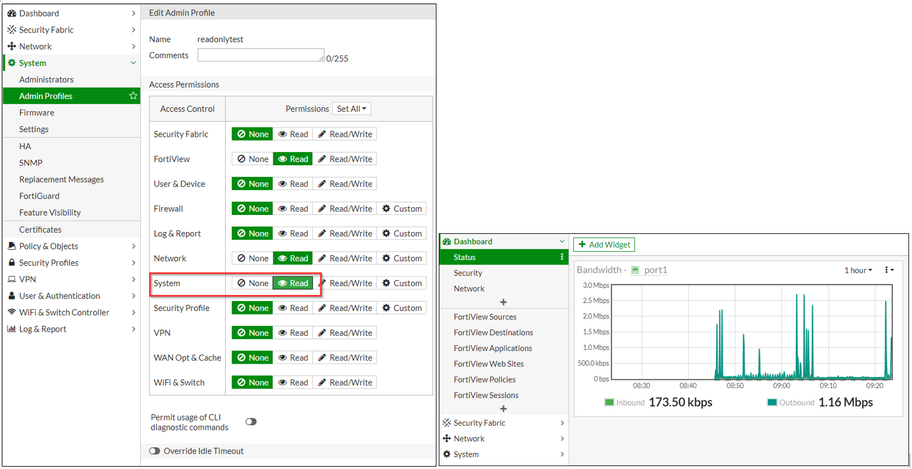Set WiFi & Switch to Read/Write
The image size is (912, 469).
tap(345, 382)
